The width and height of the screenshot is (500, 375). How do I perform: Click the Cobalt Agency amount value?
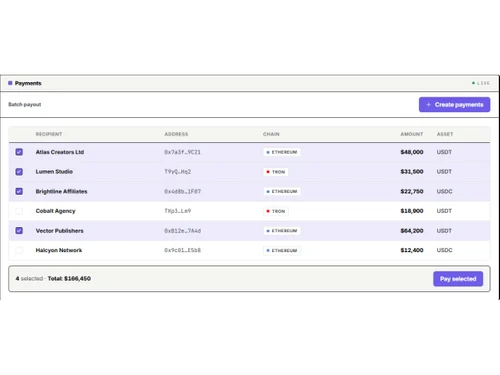[412, 211]
